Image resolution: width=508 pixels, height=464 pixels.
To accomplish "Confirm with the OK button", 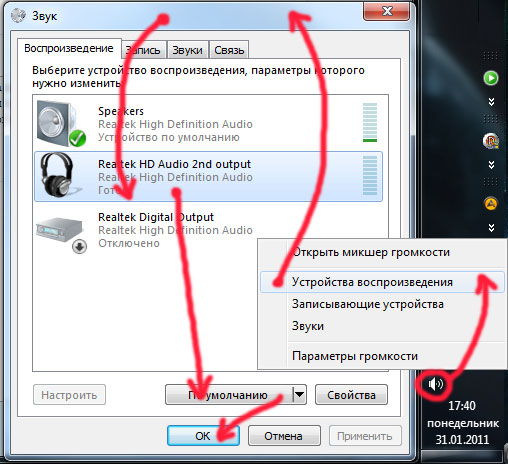I will (x=203, y=436).
